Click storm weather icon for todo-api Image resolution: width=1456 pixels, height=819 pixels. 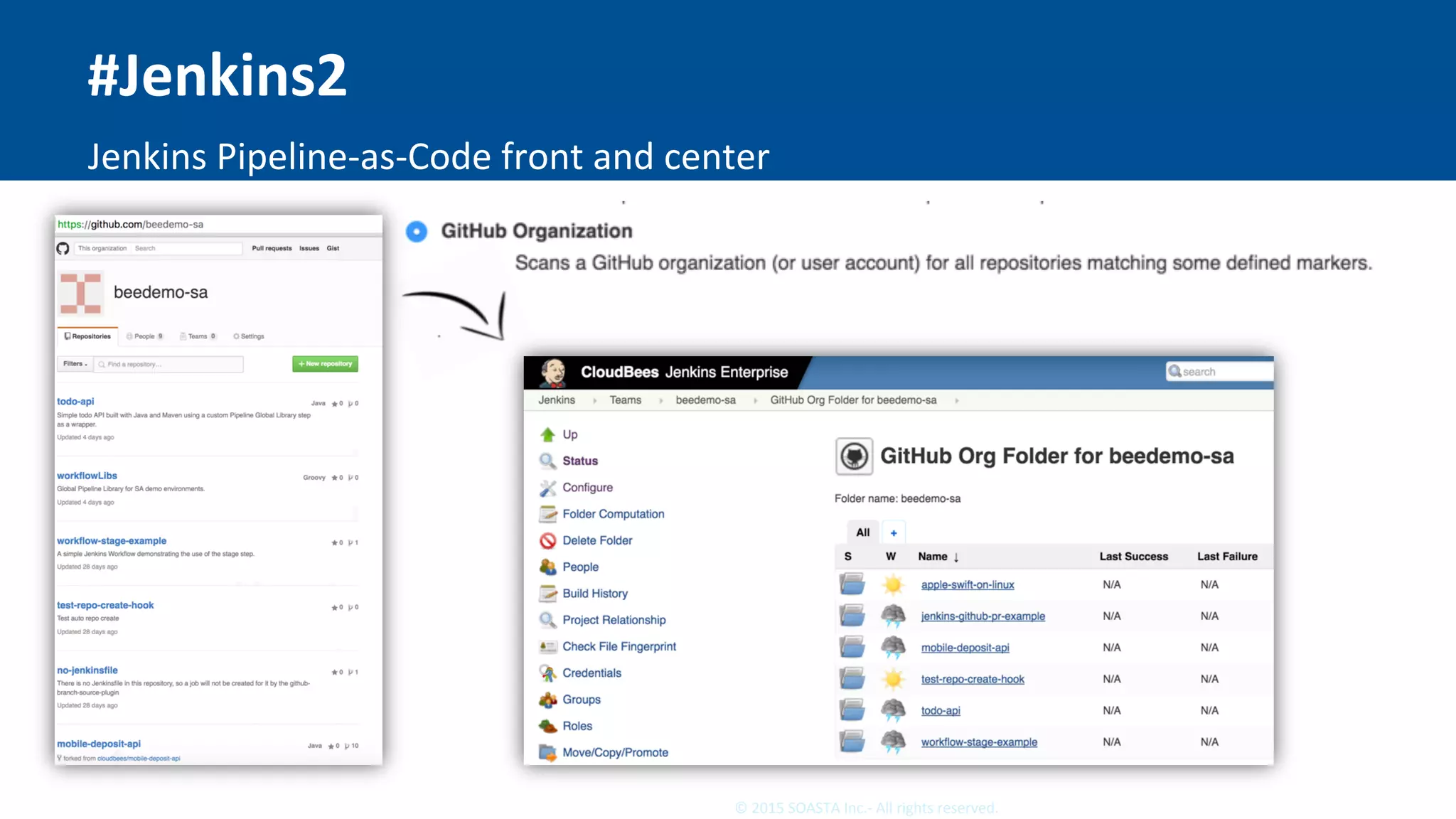click(x=893, y=710)
